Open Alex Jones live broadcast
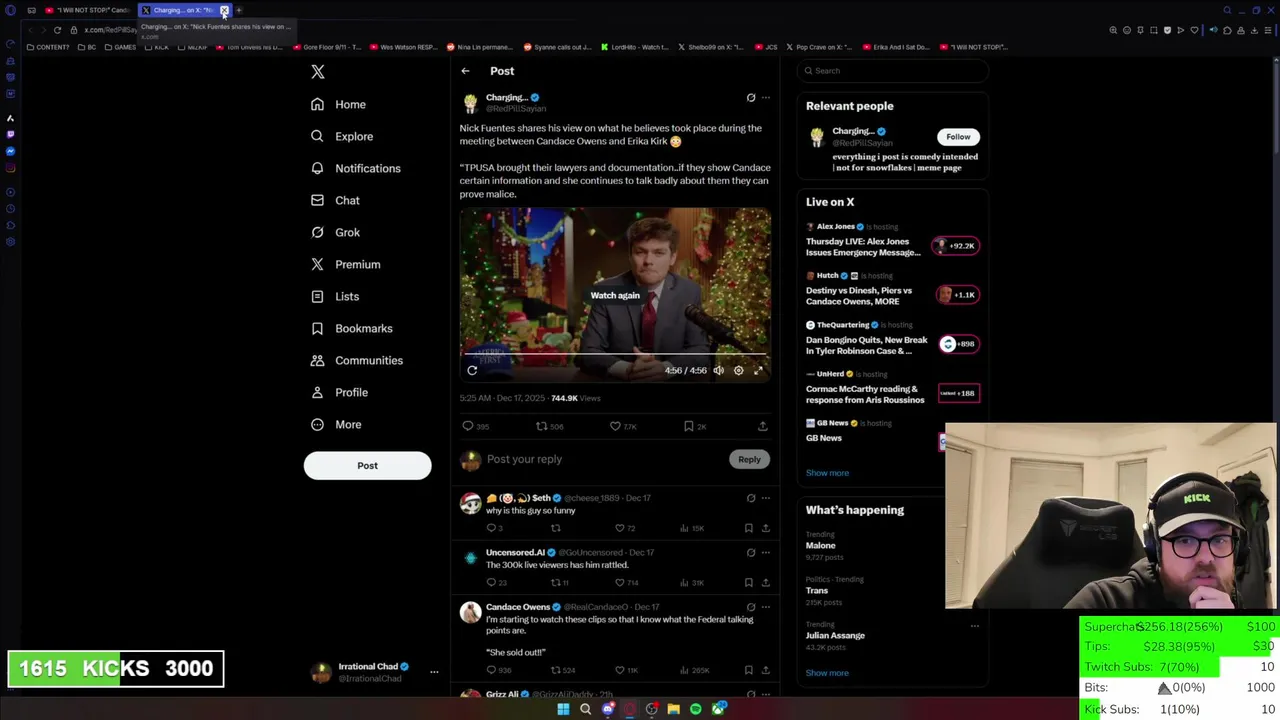Viewport: 1280px width, 720px height. pos(893,241)
